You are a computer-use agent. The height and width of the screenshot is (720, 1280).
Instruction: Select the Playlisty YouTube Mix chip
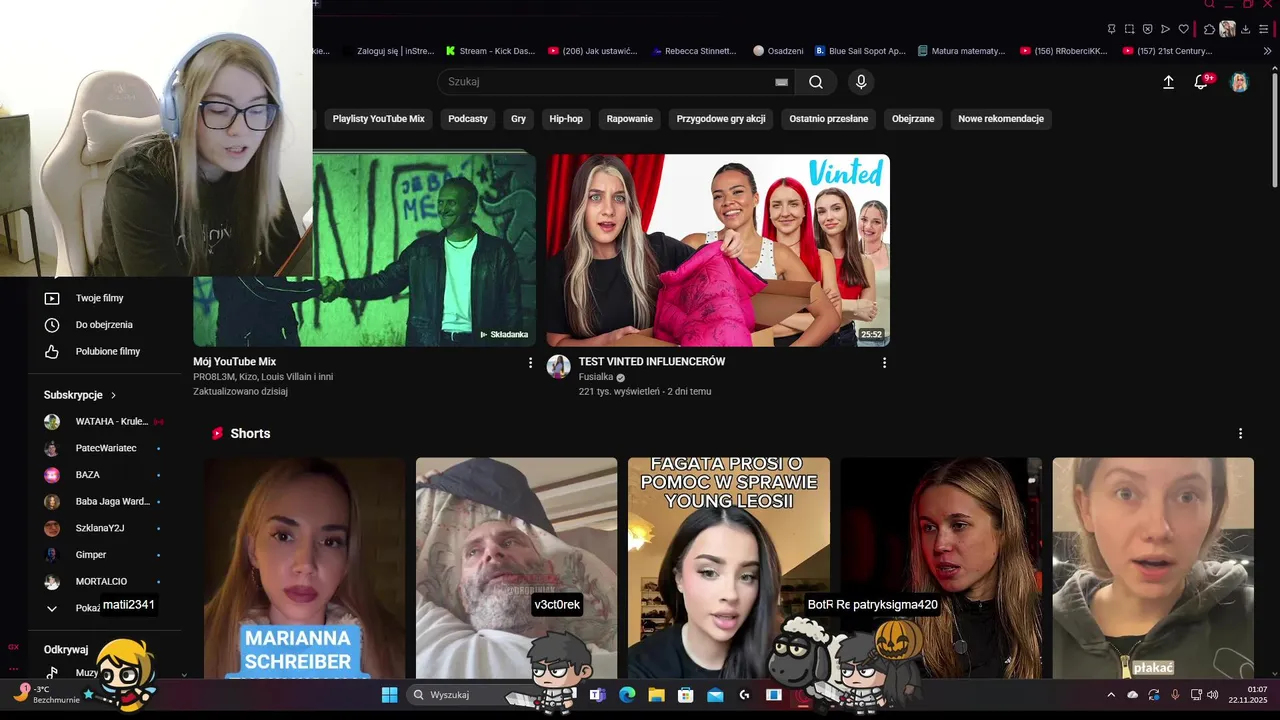[378, 119]
